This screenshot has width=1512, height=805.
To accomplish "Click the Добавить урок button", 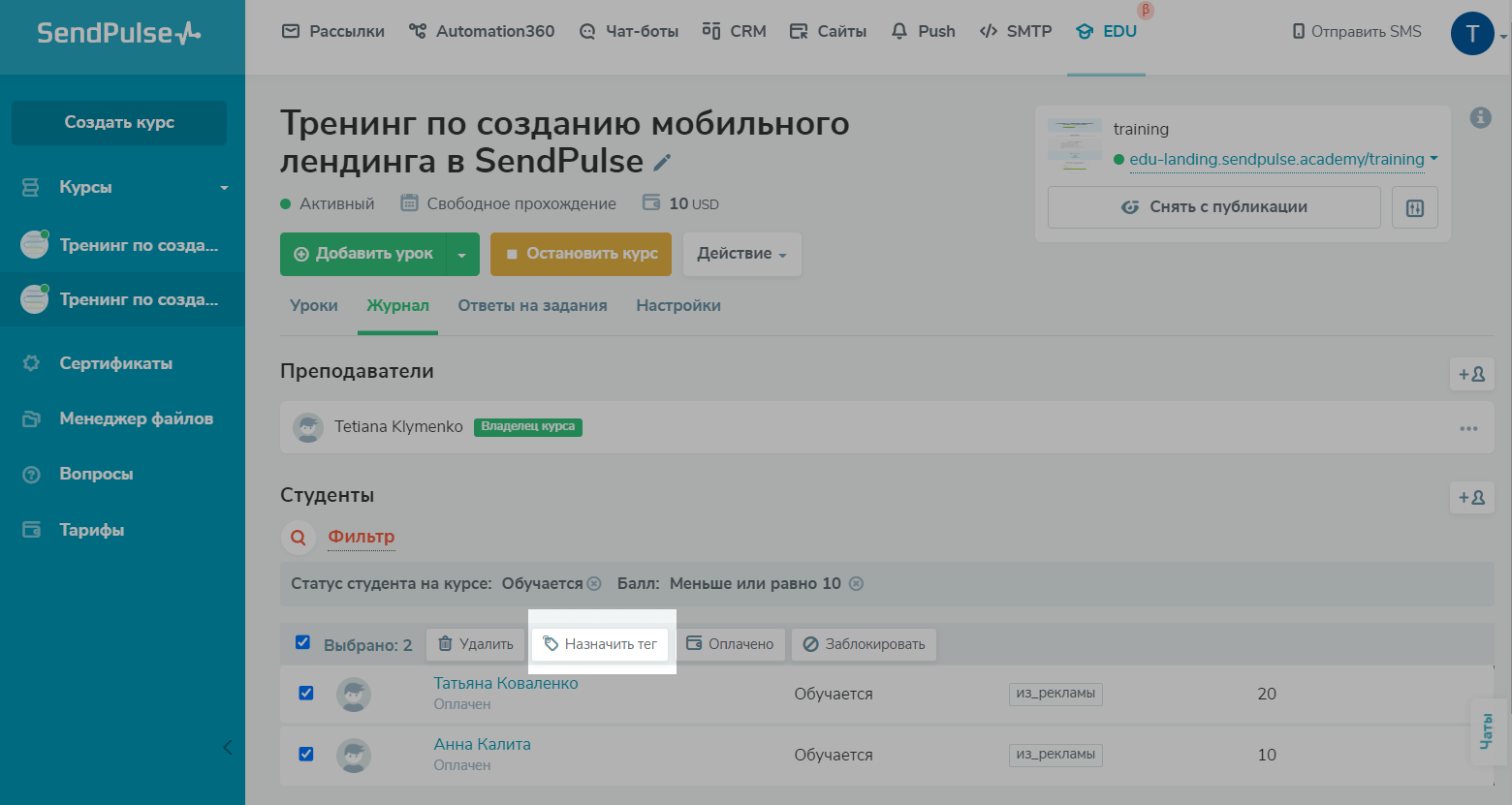I will click(363, 254).
